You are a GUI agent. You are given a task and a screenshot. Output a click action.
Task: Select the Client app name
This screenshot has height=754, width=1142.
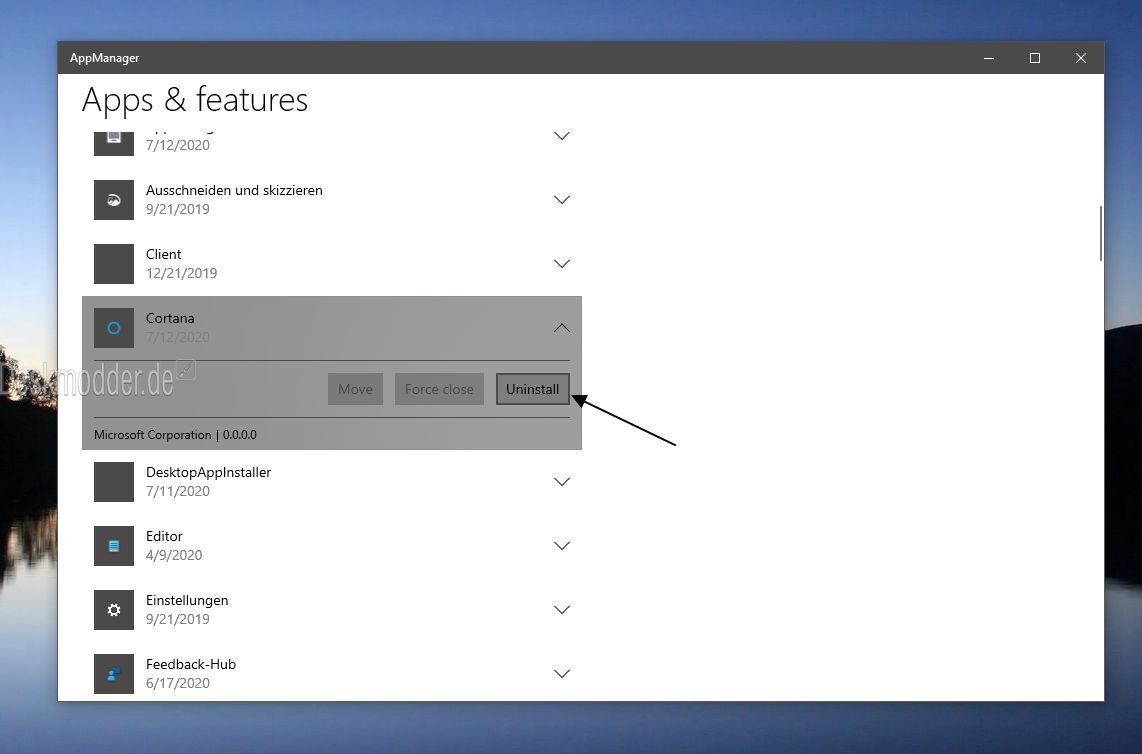coord(163,254)
